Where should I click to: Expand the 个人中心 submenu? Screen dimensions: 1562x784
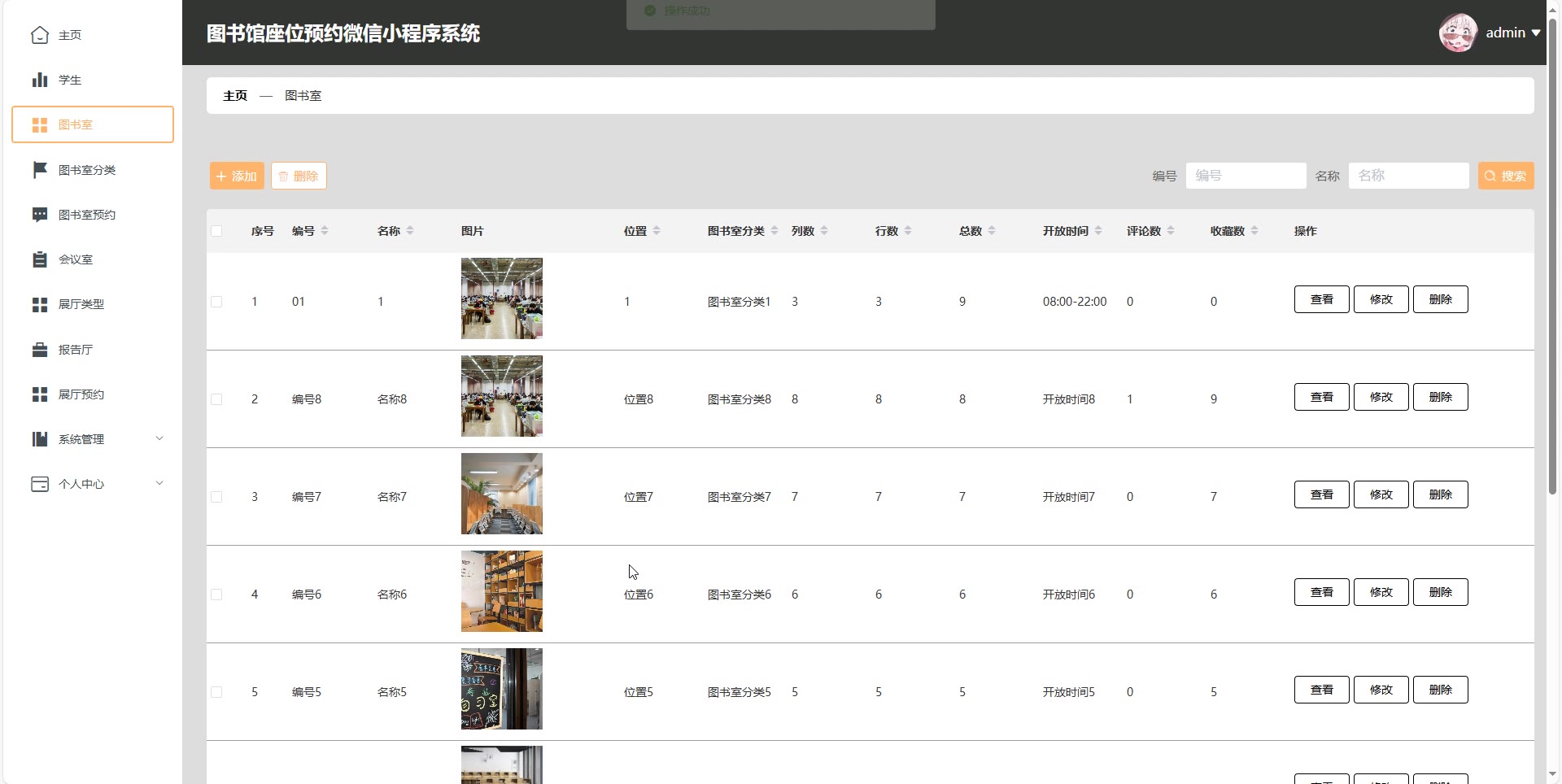pyautogui.click(x=159, y=483)
